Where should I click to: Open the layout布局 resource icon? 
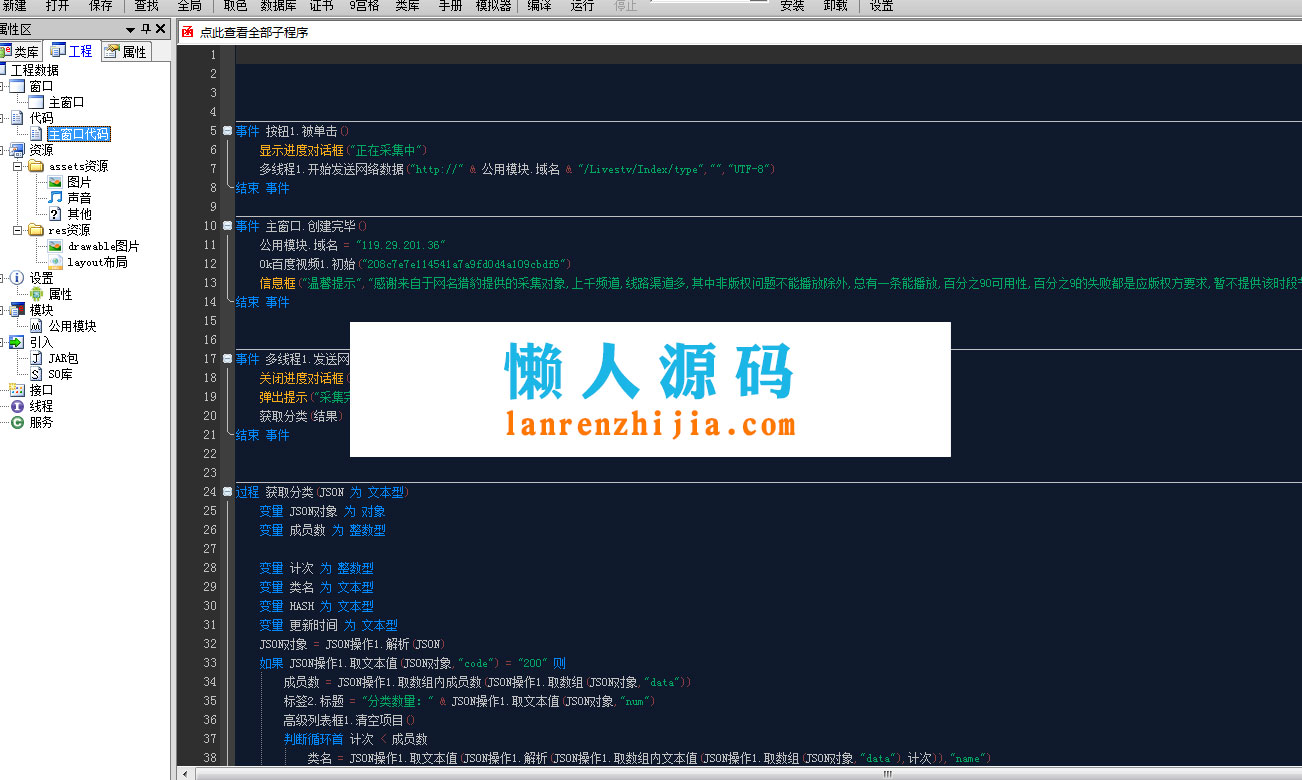pyautogui.click(x=55, y=262)
